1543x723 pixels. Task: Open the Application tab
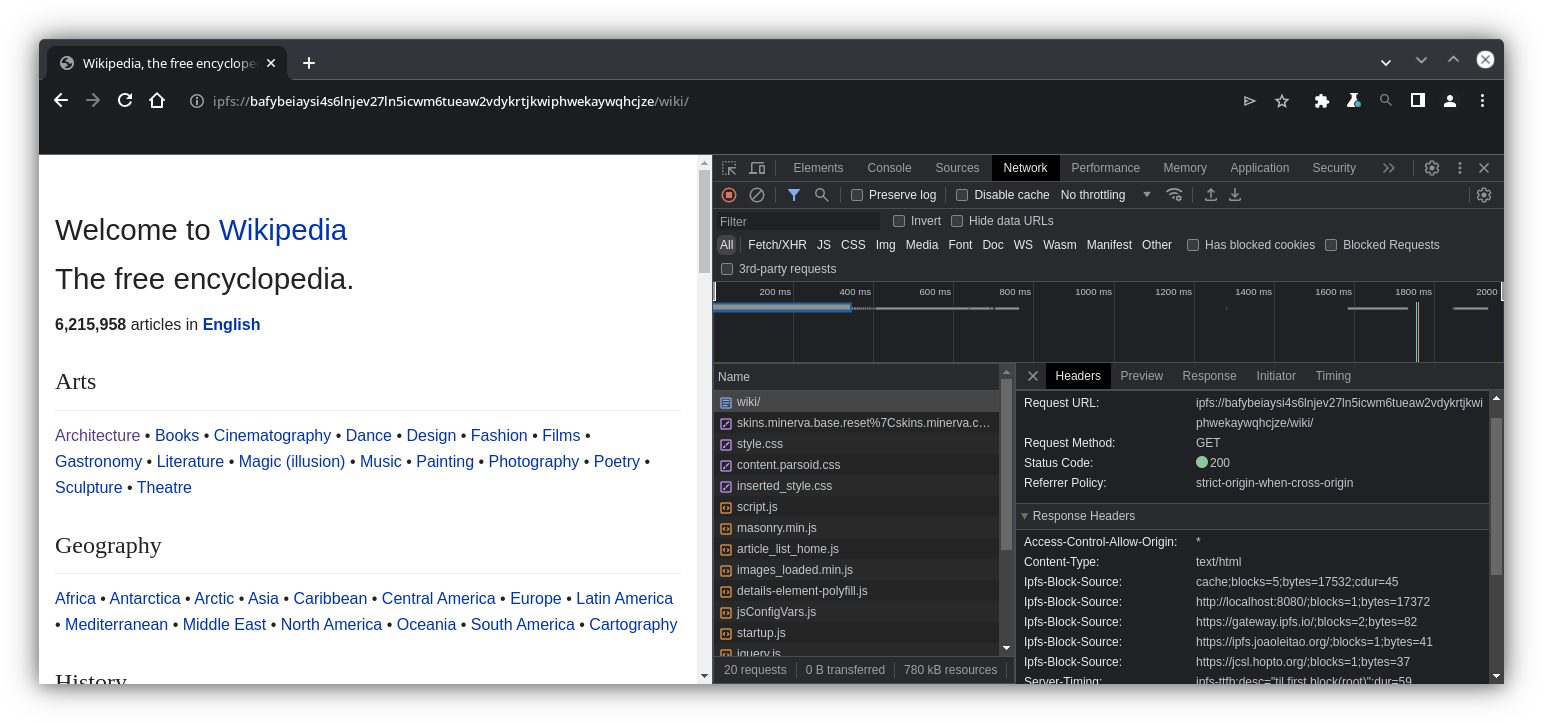(x=1260, y=168)
